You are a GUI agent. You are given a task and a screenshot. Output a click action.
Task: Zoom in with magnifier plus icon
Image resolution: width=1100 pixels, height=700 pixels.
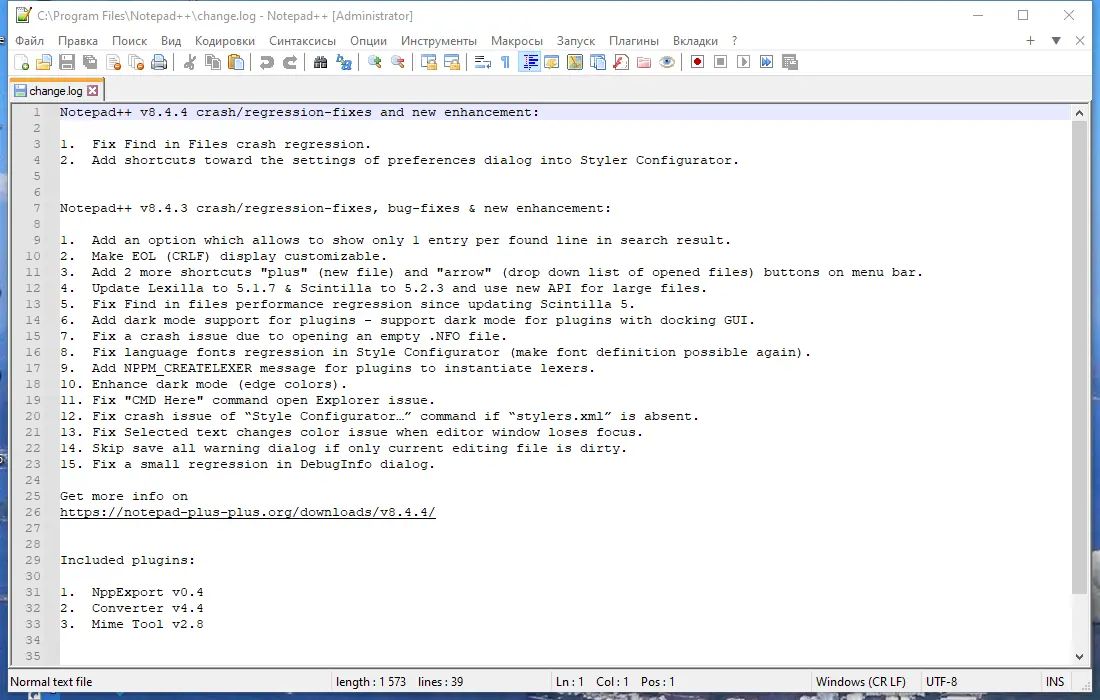375,62
